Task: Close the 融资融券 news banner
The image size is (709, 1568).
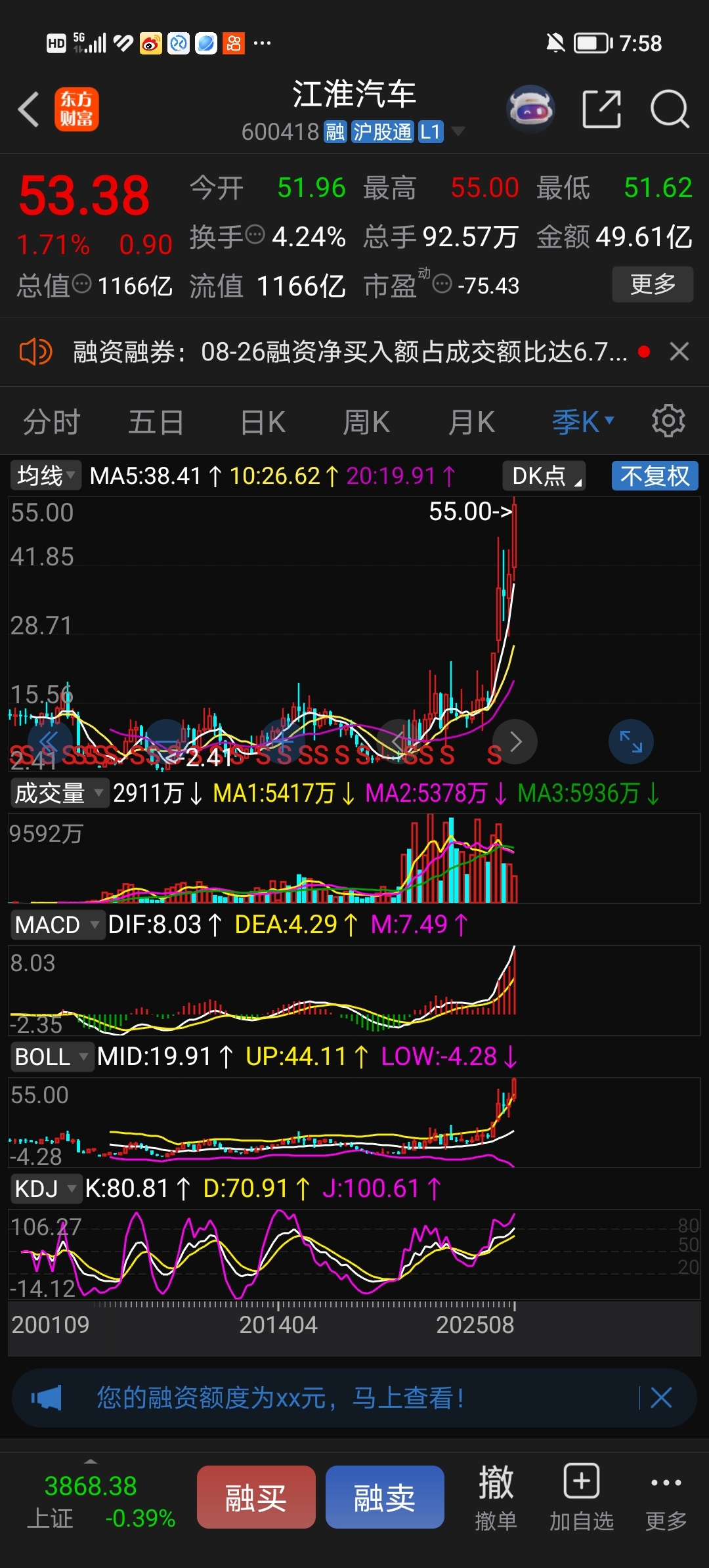Action: point(679,352)
